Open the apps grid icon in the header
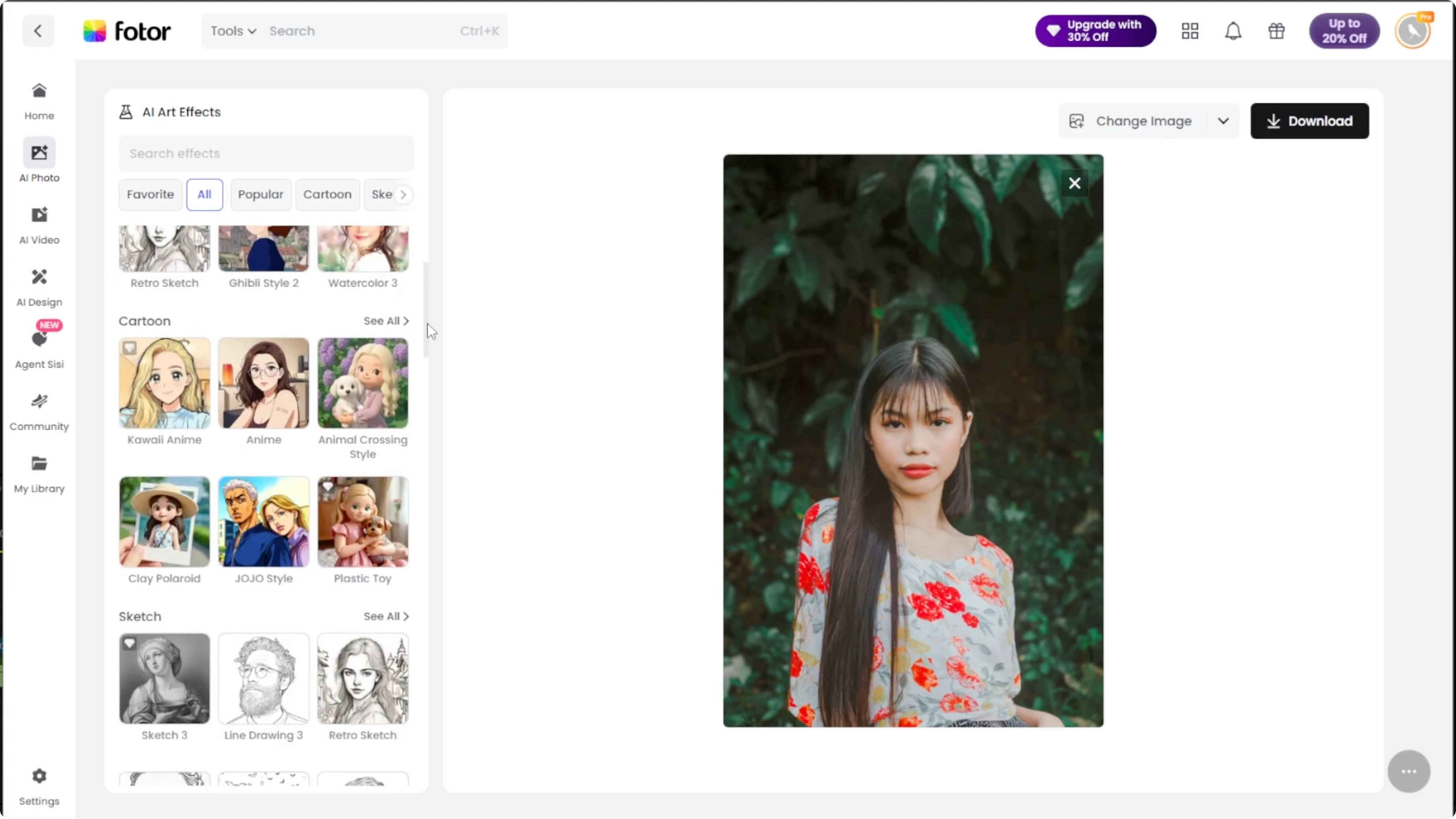This screenshot has width=1456, height=819. tap(1190, 31)
